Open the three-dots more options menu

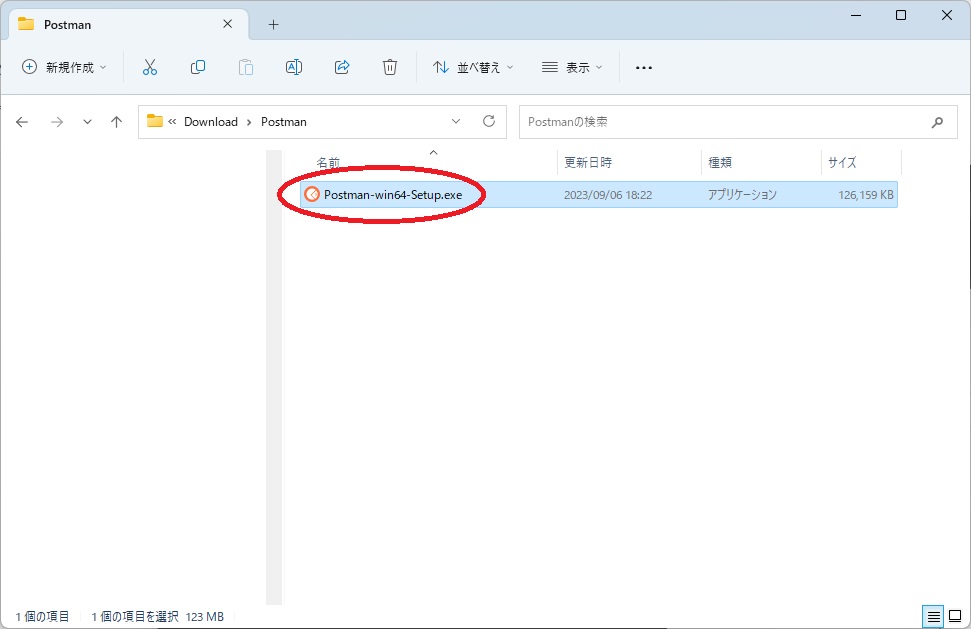(644, 67)
